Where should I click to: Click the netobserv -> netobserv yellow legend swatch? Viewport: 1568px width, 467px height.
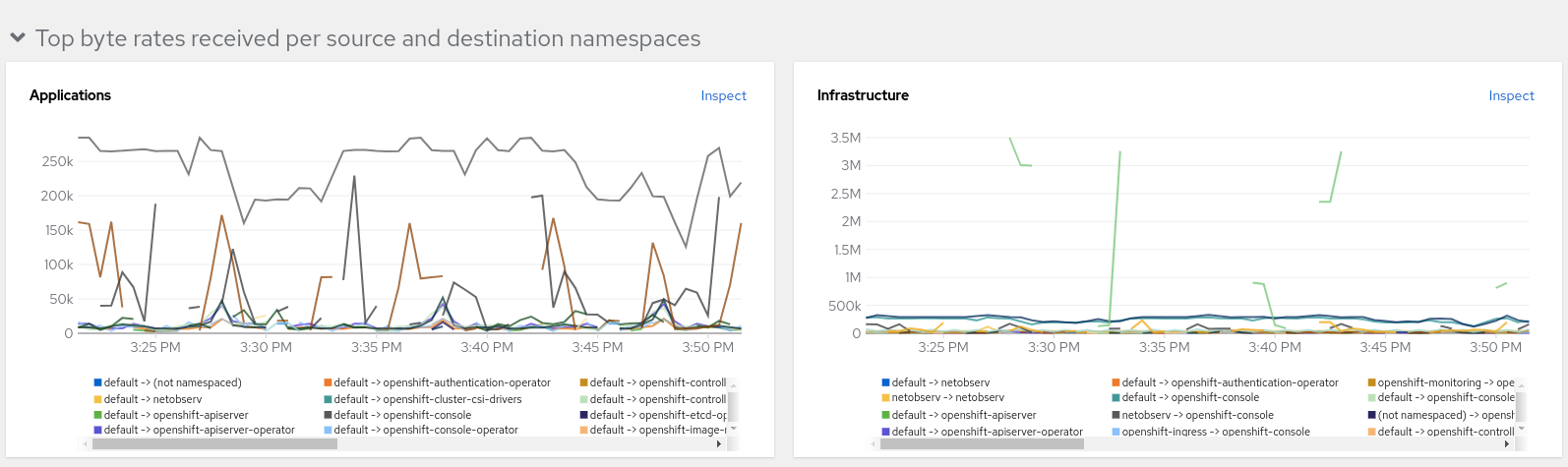click(885, 397)
